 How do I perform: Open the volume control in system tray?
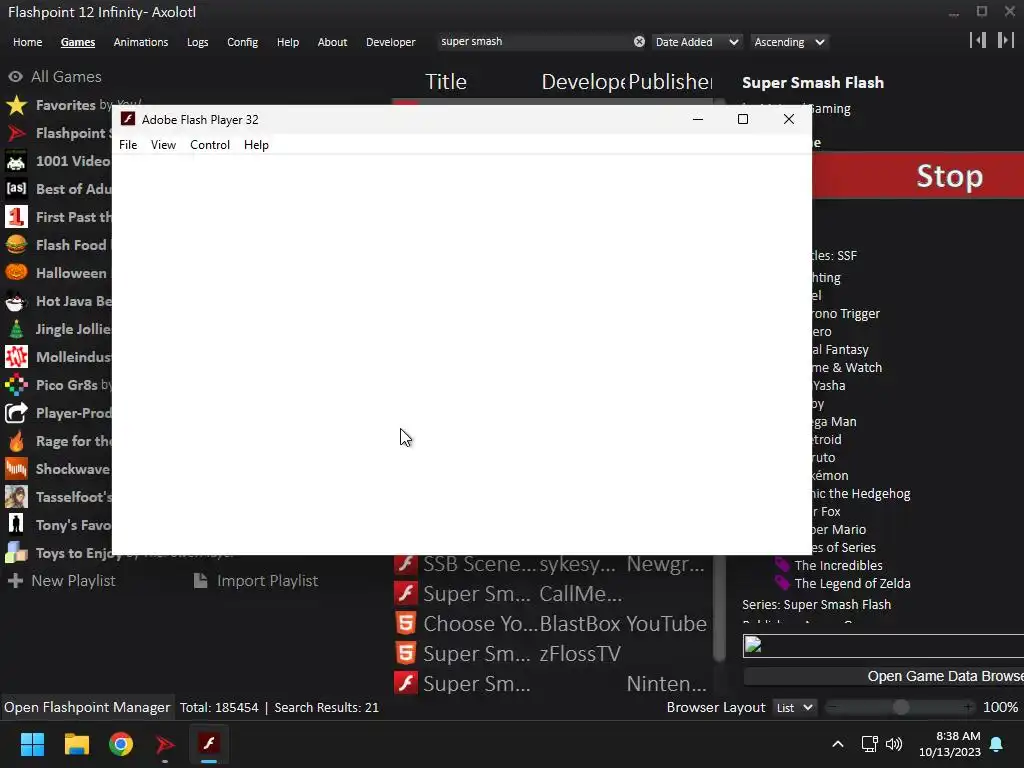pos(894,744)
